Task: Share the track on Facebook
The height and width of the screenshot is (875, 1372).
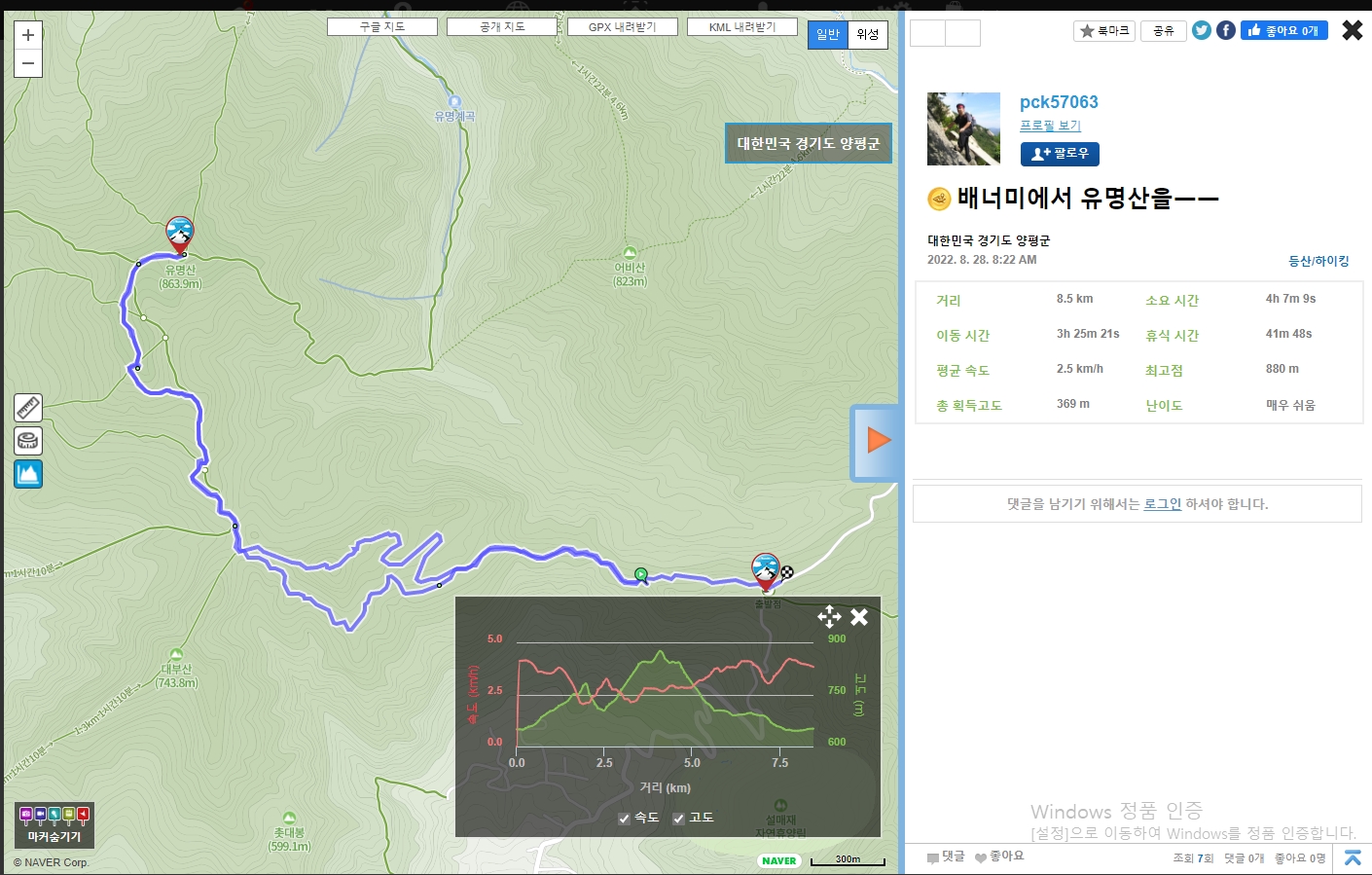Action: pos(1226,30)
